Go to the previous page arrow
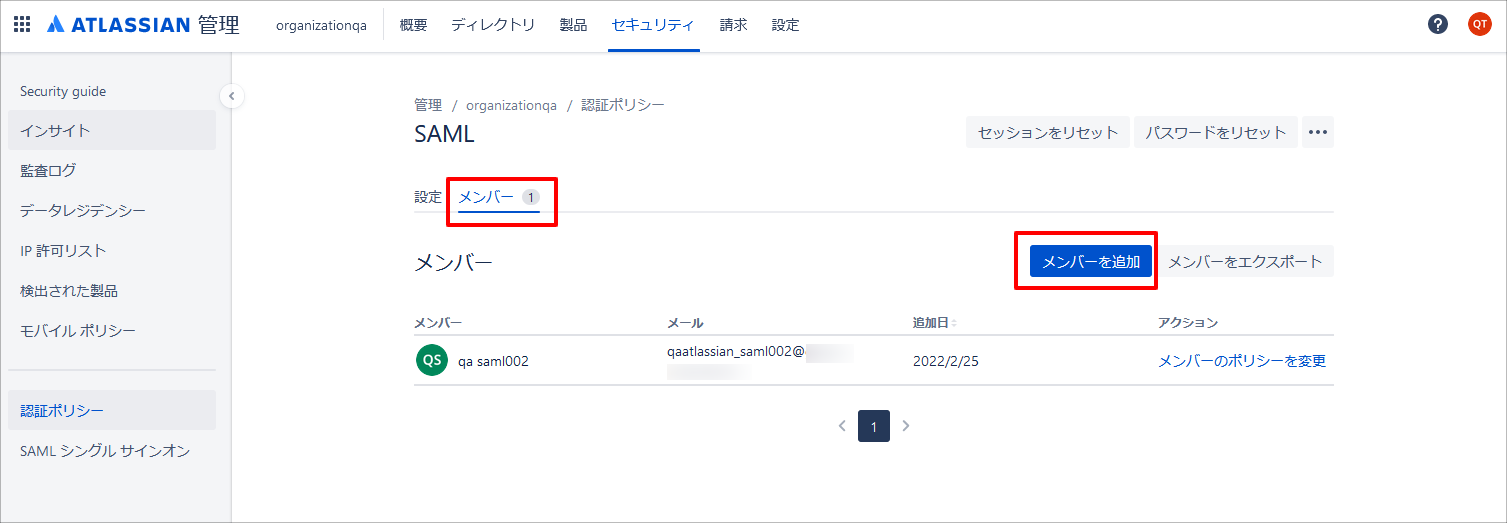The width and height of the screenshot is (1507, 523). pyautogui.click(x=842, y=426)
